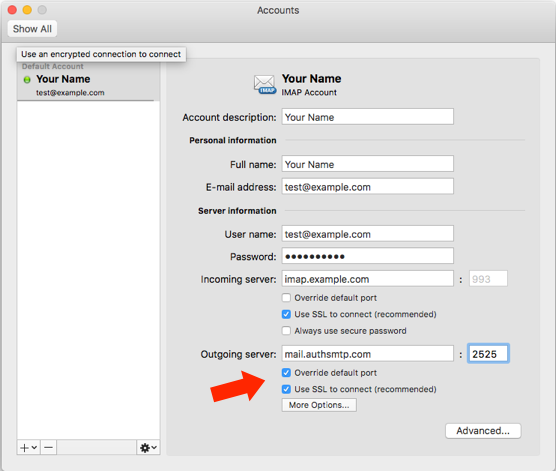Click the IMAP envelope account icon
This screenshot has height=471, width=556.
tap(265, 85)
